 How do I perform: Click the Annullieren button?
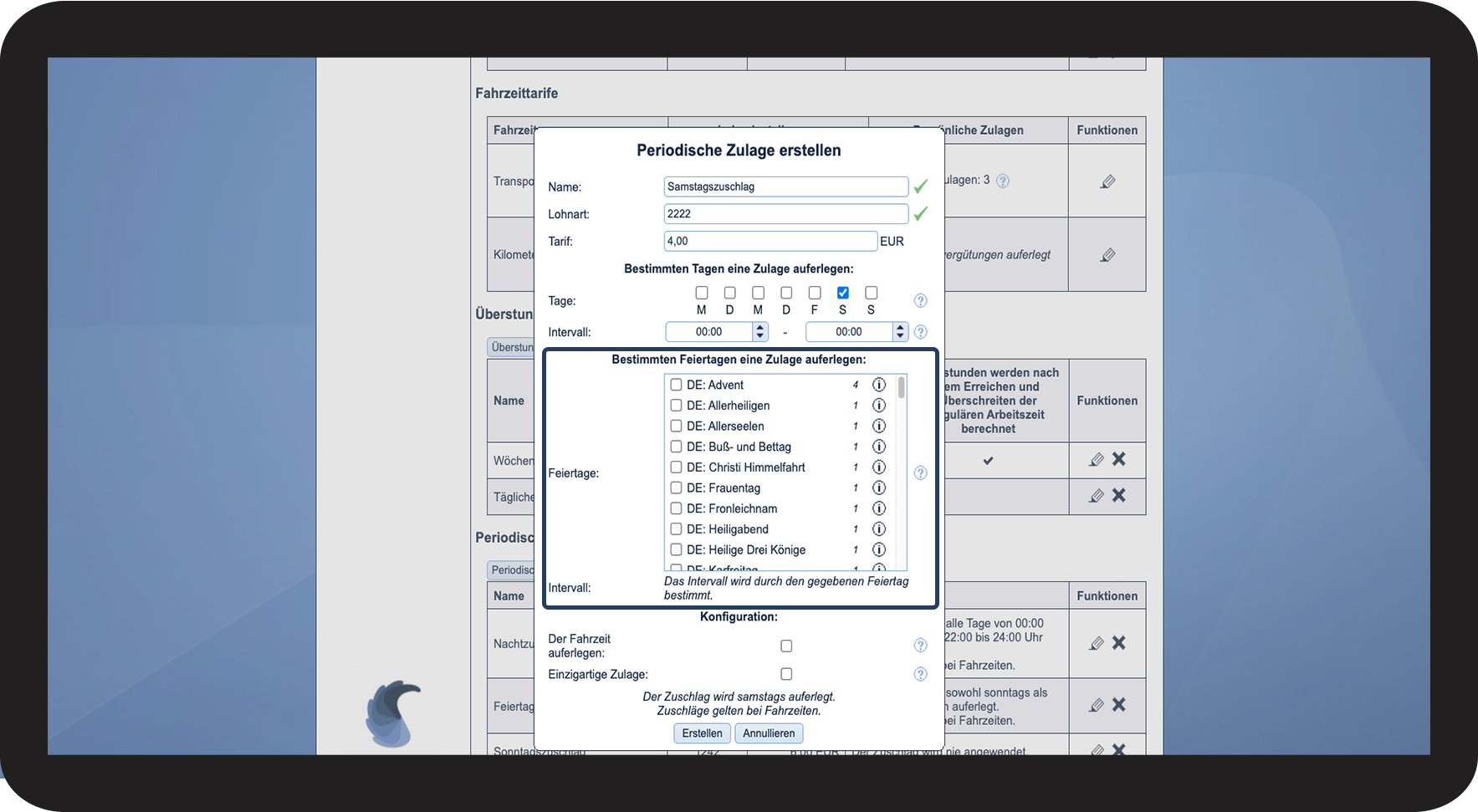(x=769, y=733)
